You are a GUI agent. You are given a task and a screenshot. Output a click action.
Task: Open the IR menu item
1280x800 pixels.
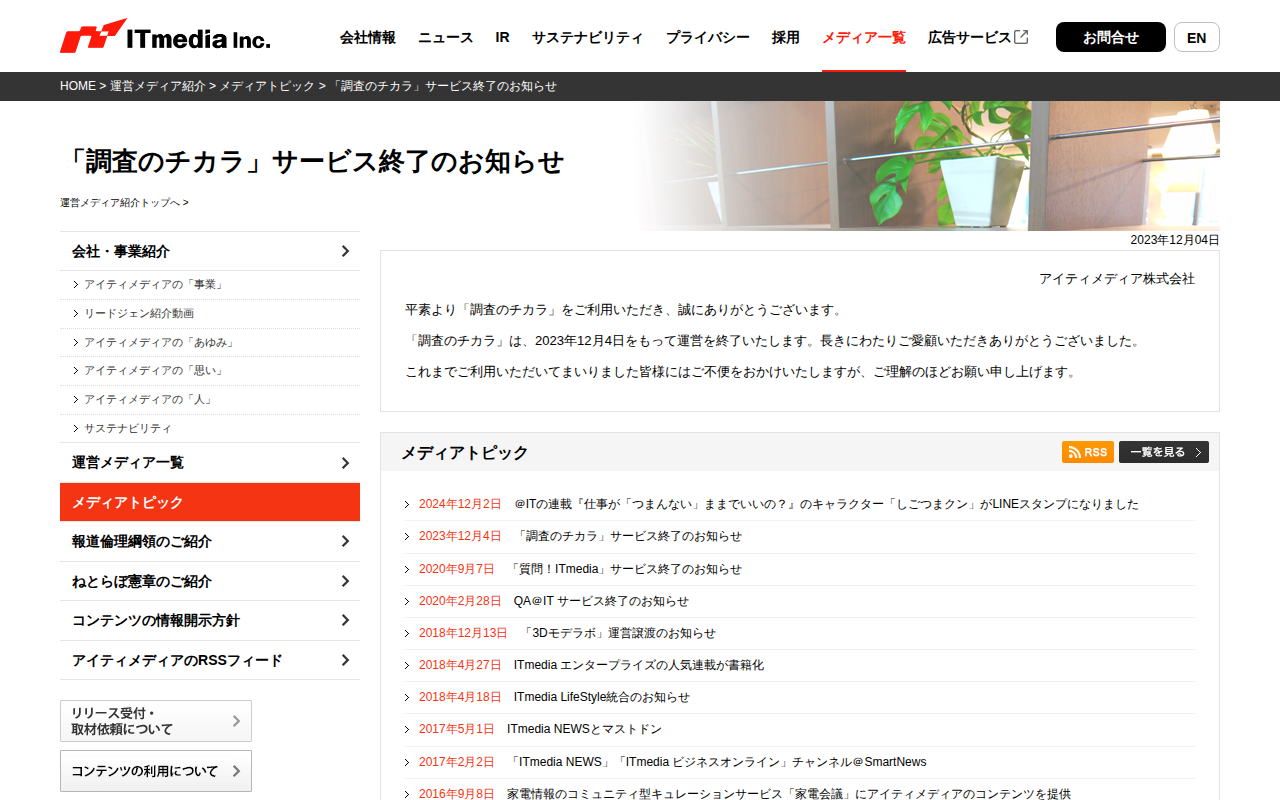point(503,37)
